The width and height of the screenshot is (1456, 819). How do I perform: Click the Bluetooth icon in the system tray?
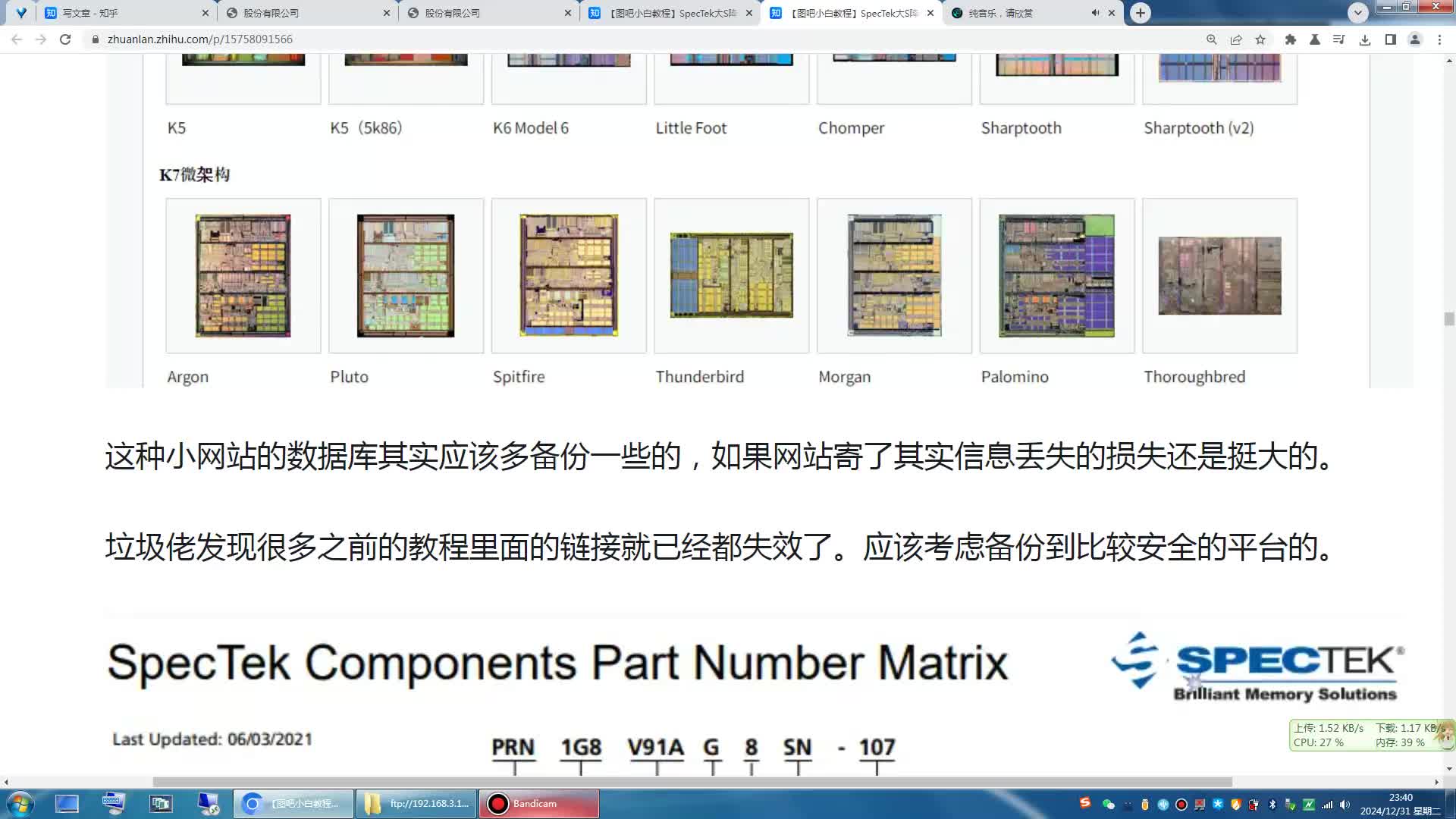1272,804
